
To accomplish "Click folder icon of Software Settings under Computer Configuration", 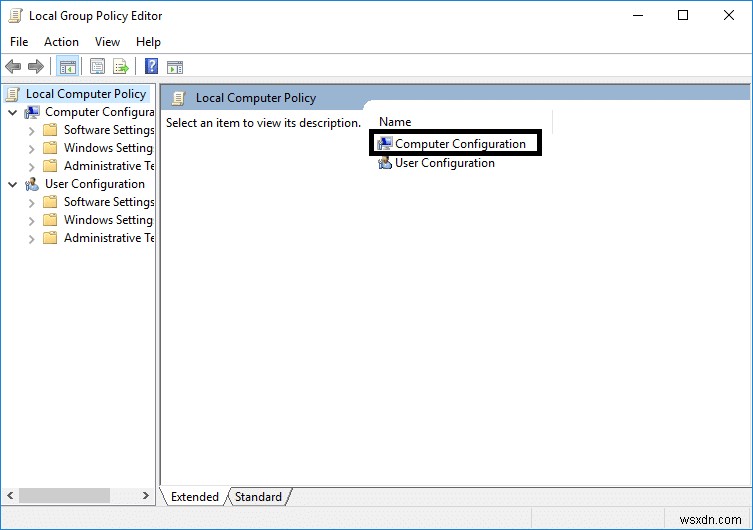I will coord(50,130).
